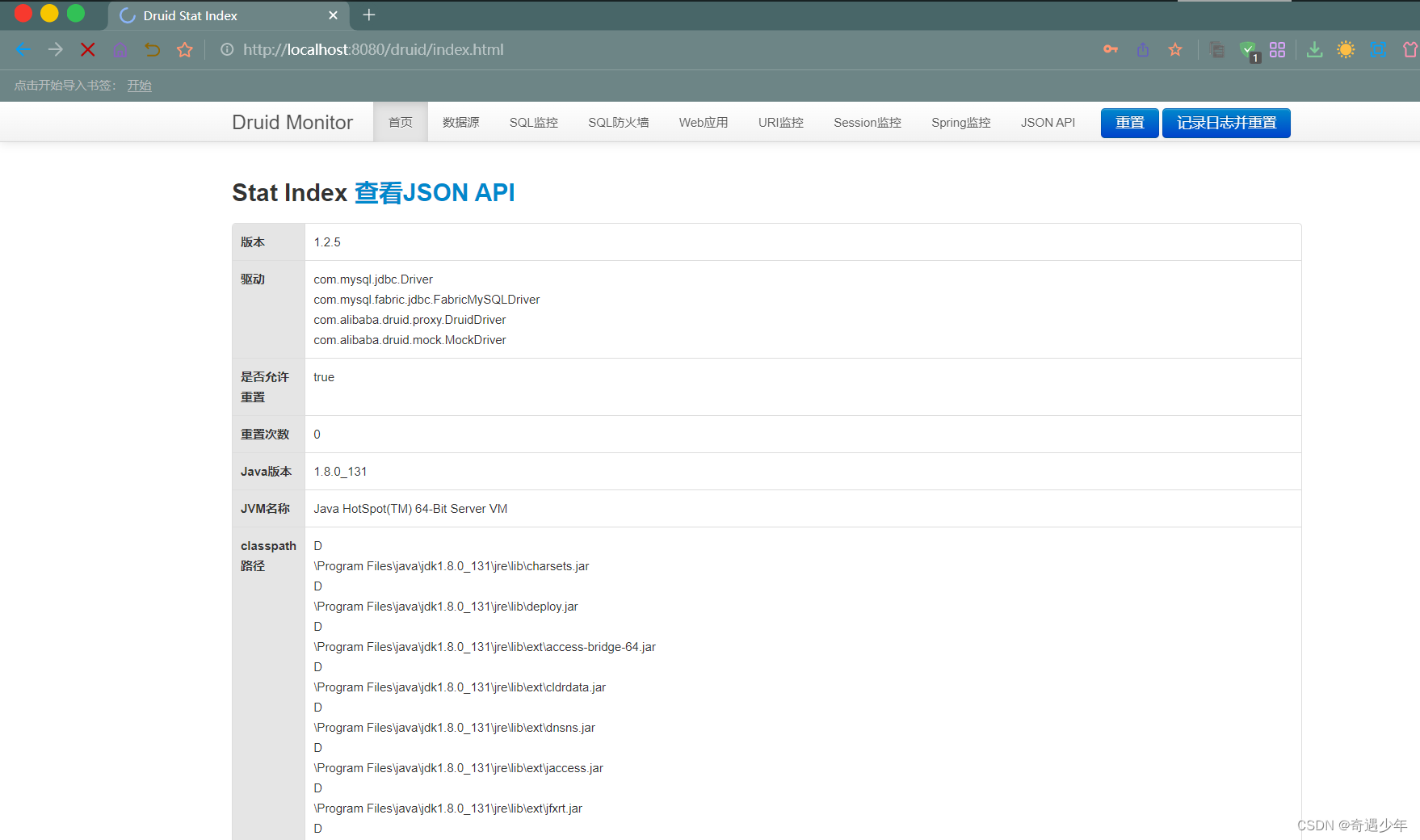The image size is (1420, 840).
Task: Open the URI监控 menu item
Action: click(781, 122)
